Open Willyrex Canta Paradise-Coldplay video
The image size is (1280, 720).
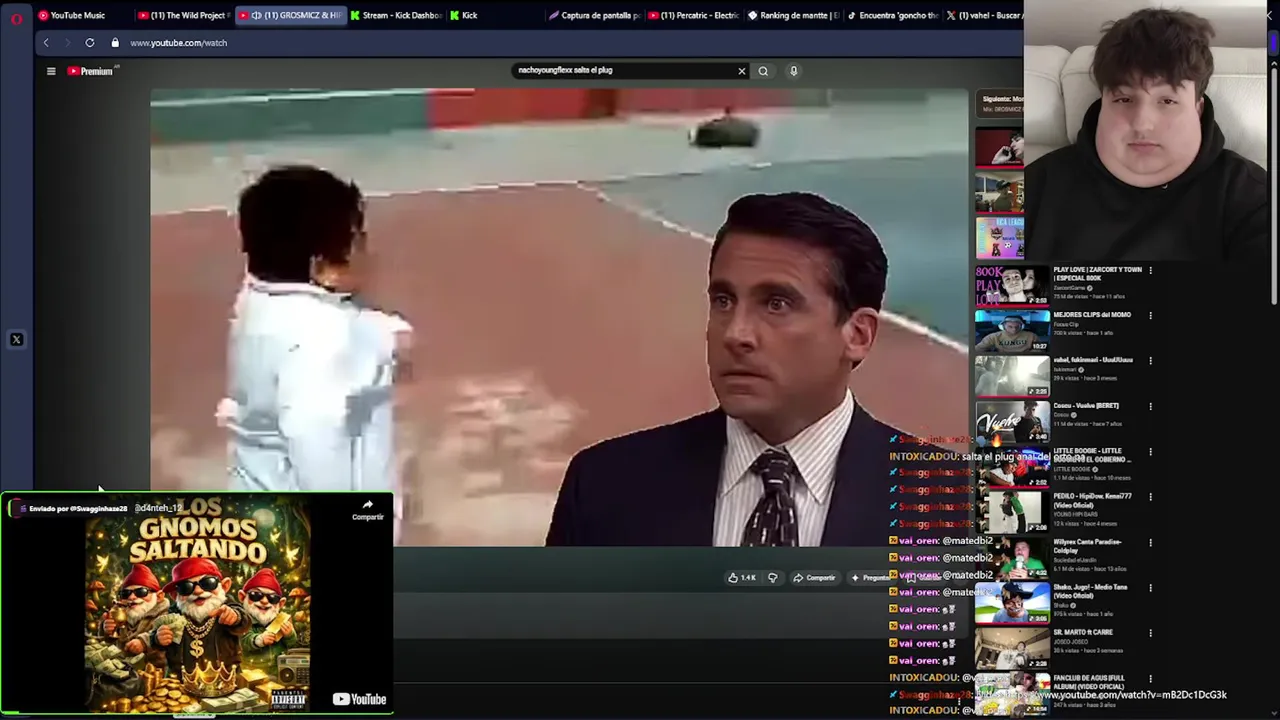(1087, 545)
